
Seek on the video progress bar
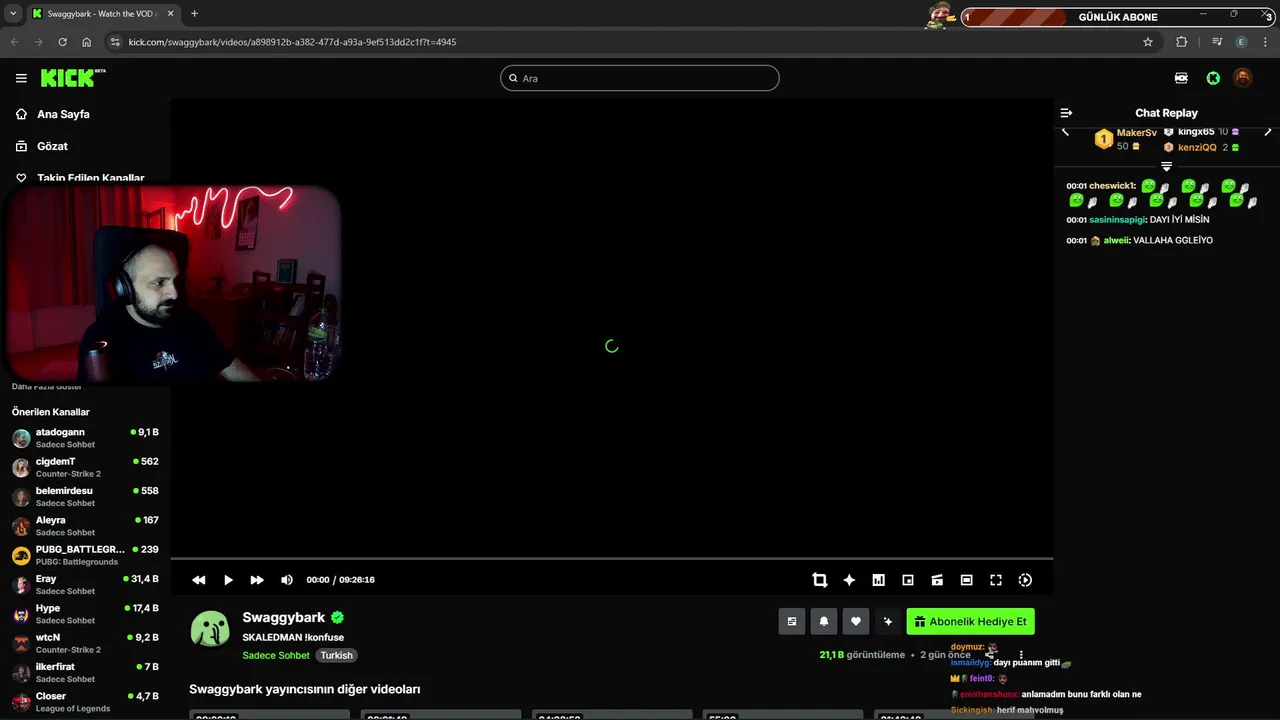612,559
